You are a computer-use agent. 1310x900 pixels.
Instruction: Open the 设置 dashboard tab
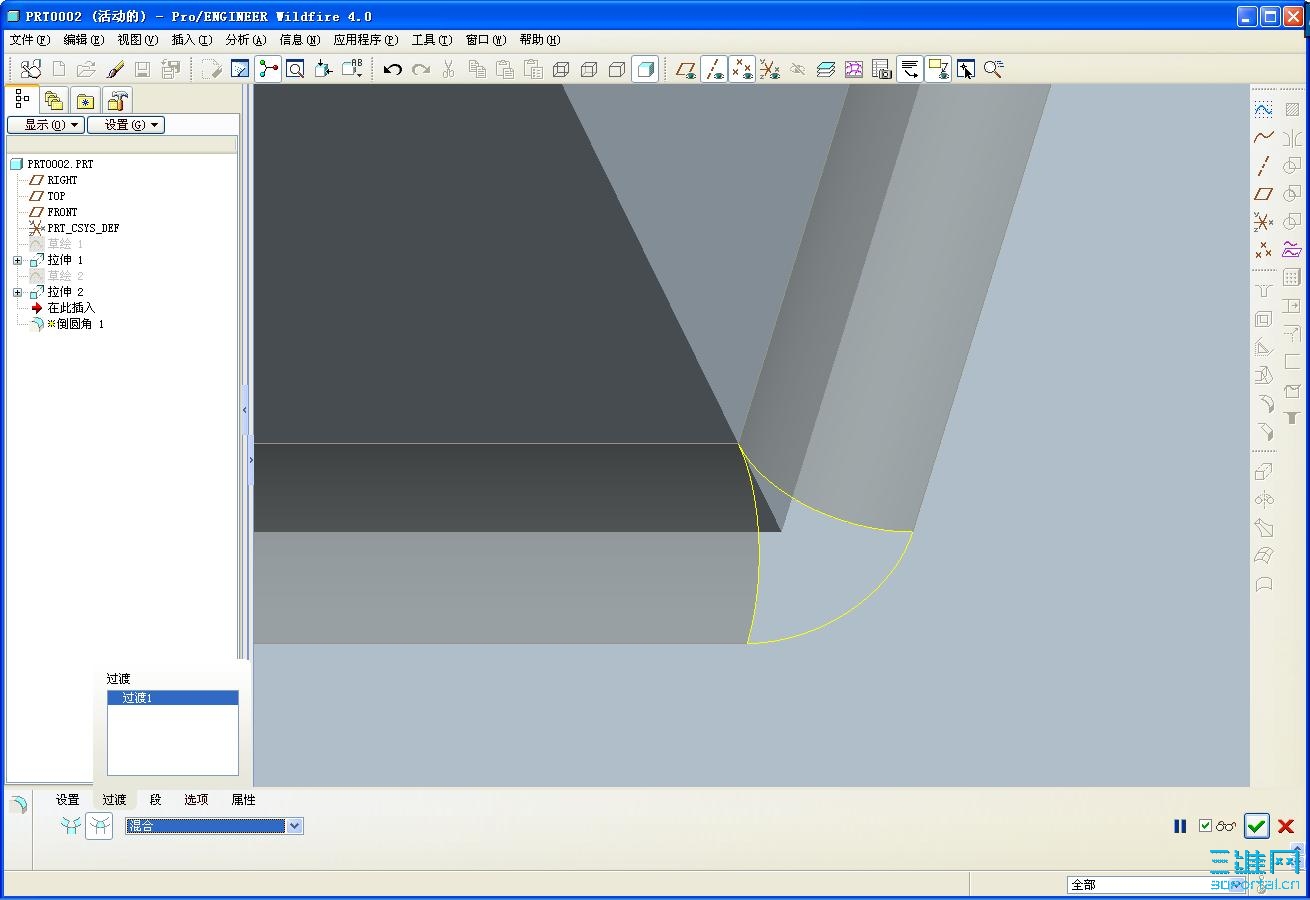67,800
